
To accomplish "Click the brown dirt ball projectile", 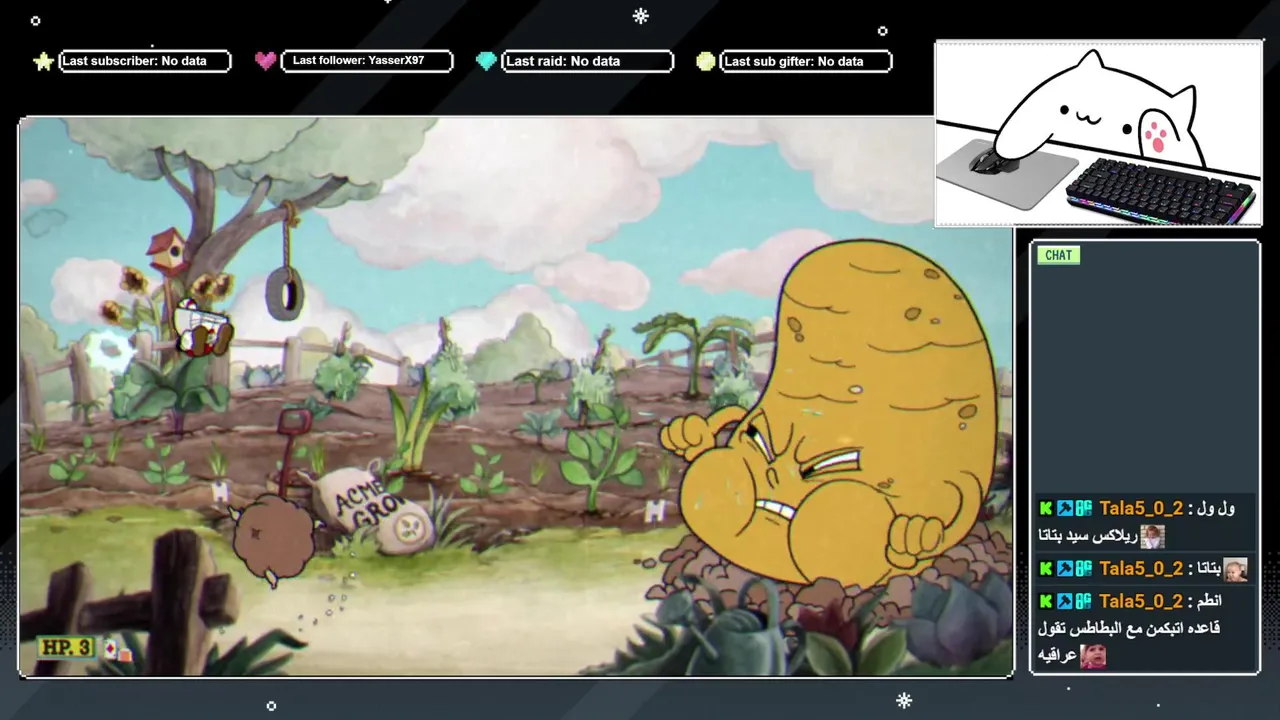I will pos(273,538).
